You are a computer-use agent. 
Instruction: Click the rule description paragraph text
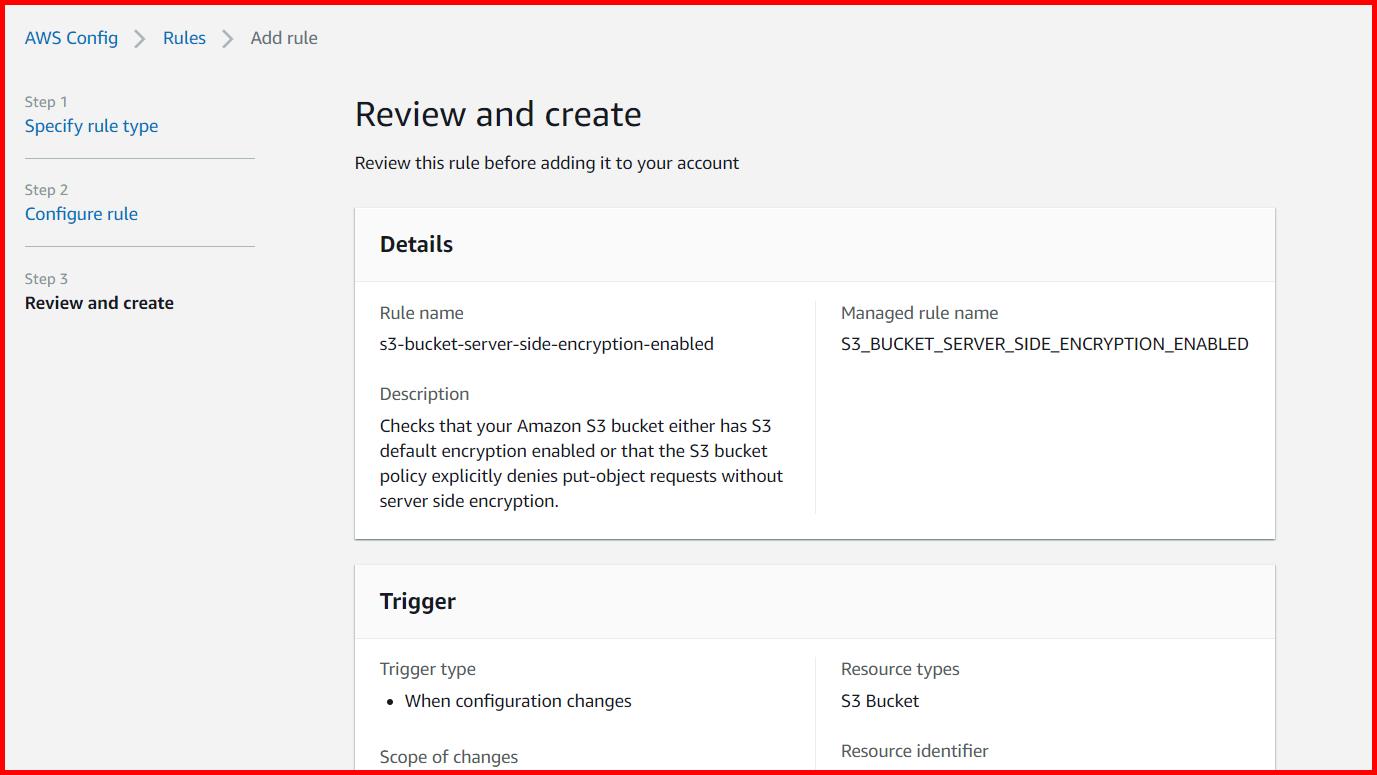click(580, 462)
